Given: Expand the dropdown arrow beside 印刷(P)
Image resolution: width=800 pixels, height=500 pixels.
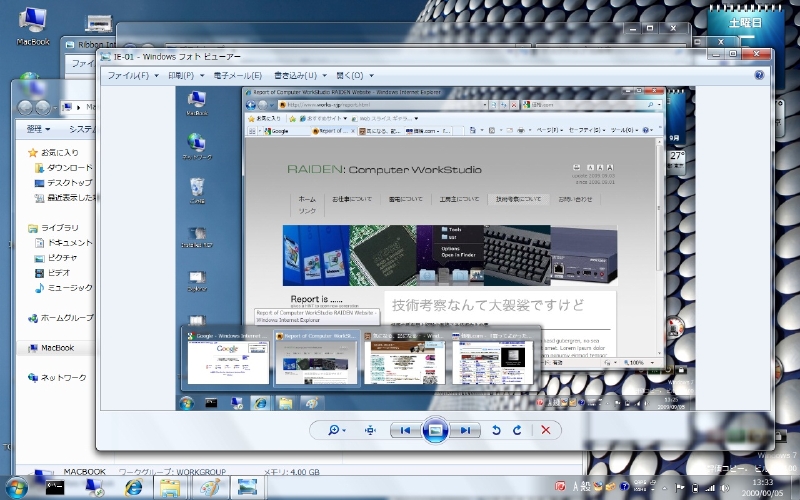Looking at the screenshot, I should point(202,76).
